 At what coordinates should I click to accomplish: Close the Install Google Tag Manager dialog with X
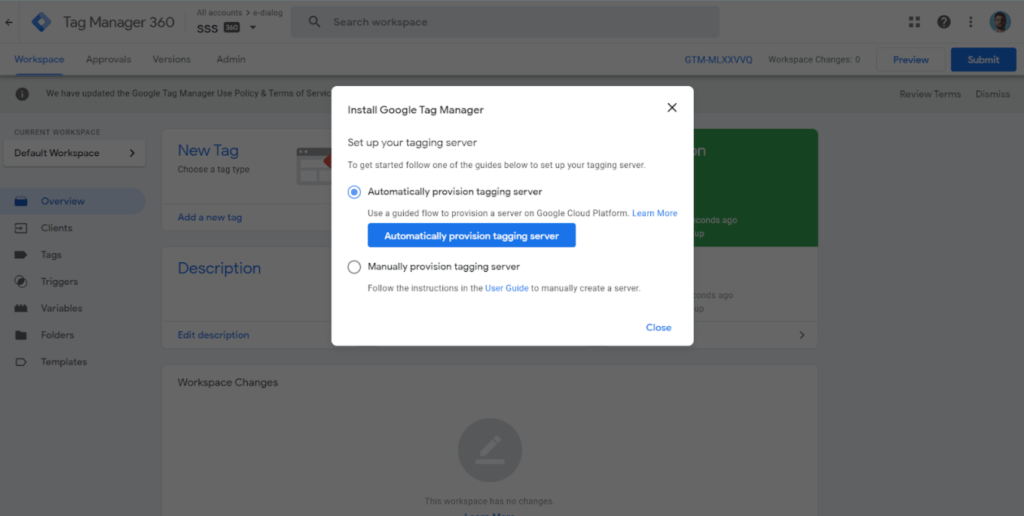(x=672, y=108)
